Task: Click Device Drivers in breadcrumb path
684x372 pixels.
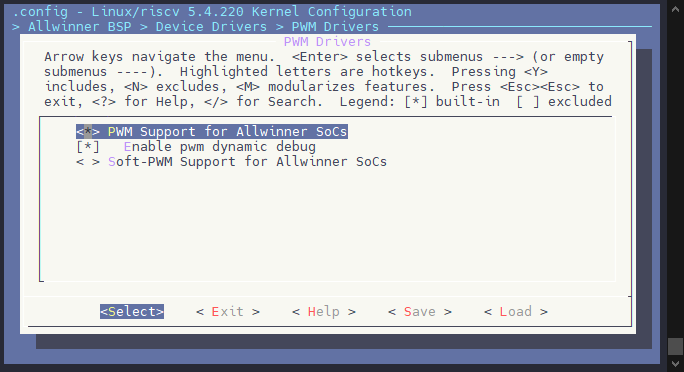Action: point(211,27)
